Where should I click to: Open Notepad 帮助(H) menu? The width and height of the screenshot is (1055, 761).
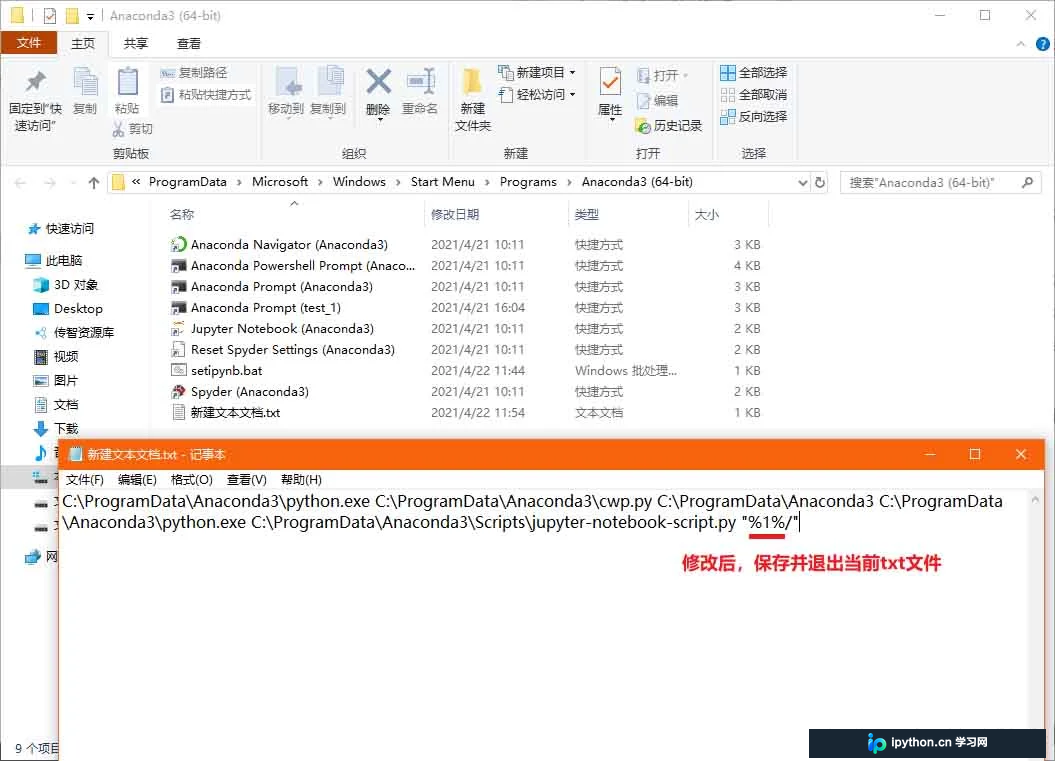[x=301, y=480]
